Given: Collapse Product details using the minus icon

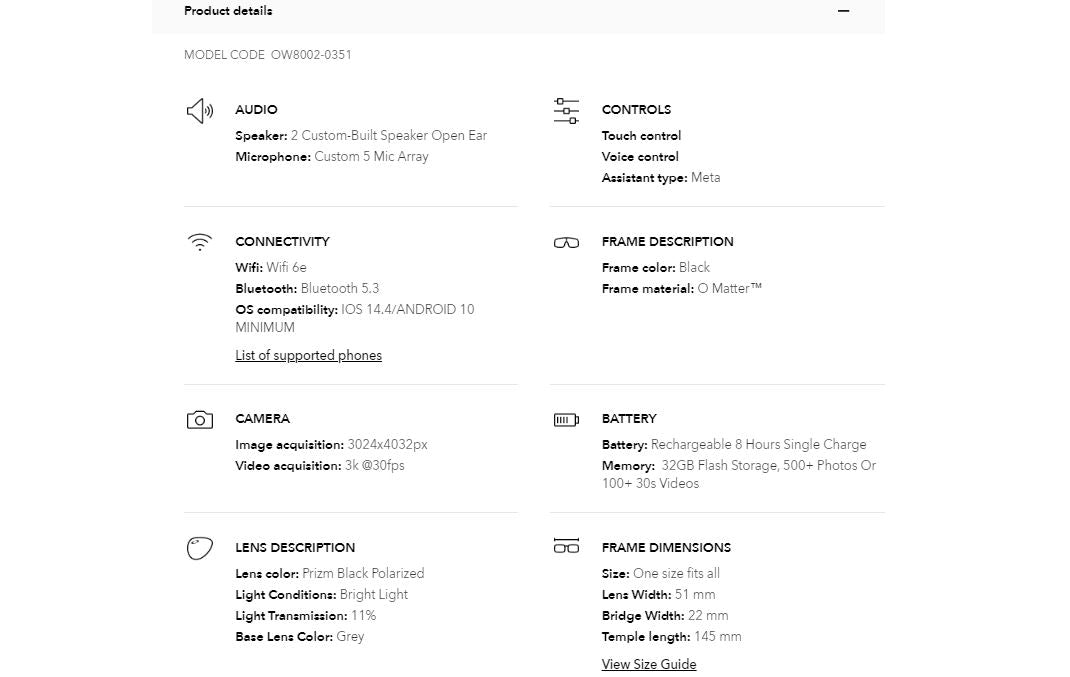Looking at the screenshot, I should (843, 11).
